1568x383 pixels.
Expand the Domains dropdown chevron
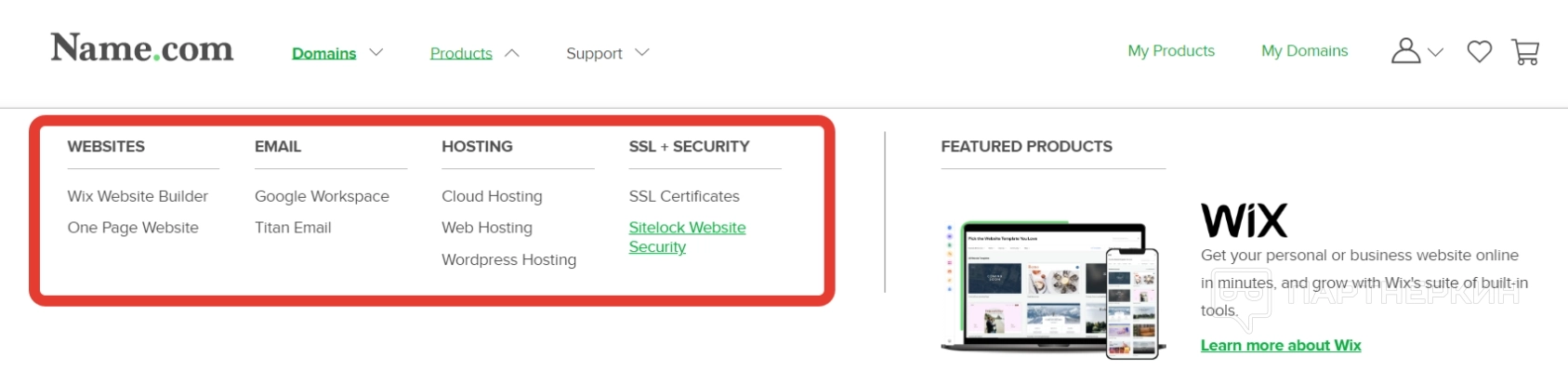click(x=376, y=53)
